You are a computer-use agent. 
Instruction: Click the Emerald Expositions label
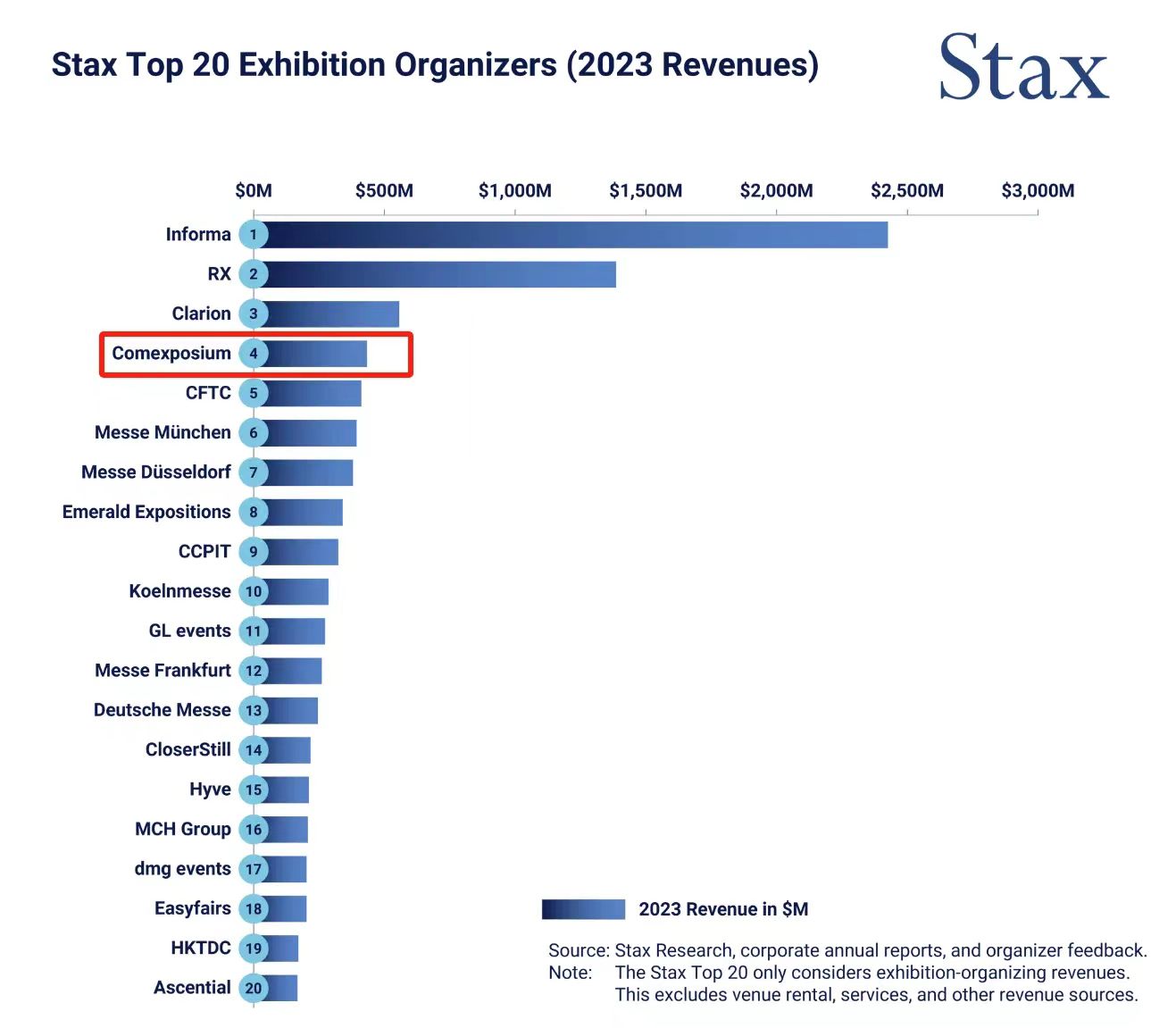(146, 512)
